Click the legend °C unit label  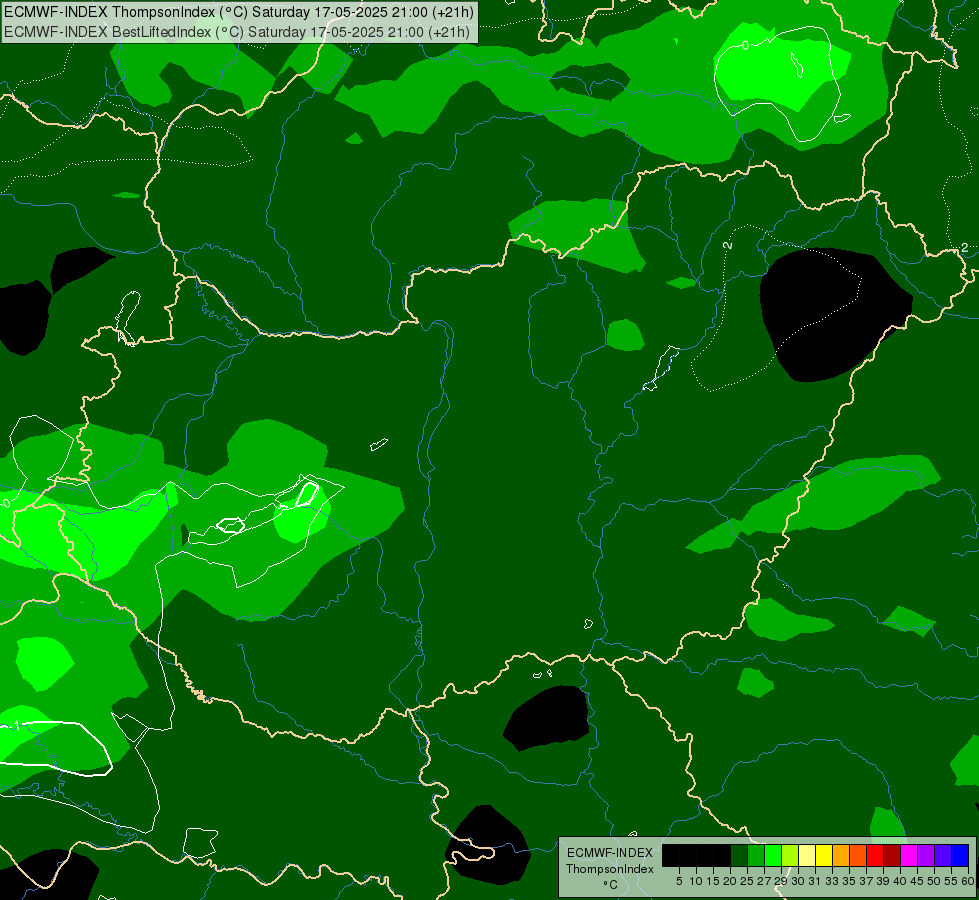coord(610,884)
